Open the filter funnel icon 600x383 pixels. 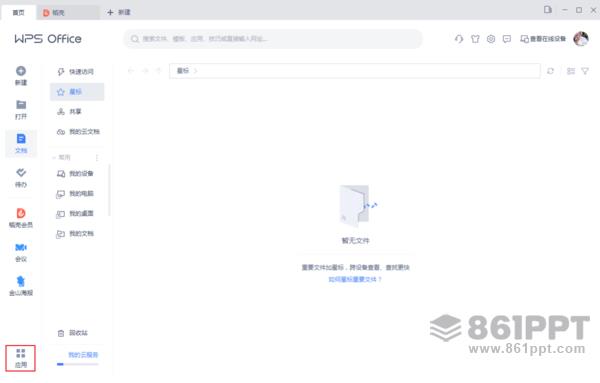coord(585,71)
